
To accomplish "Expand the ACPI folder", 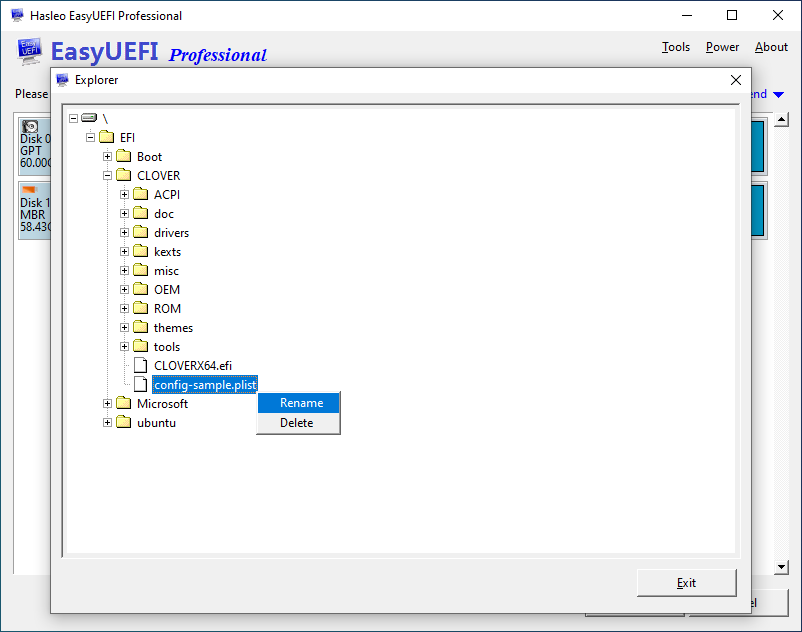I will point(124,194).
